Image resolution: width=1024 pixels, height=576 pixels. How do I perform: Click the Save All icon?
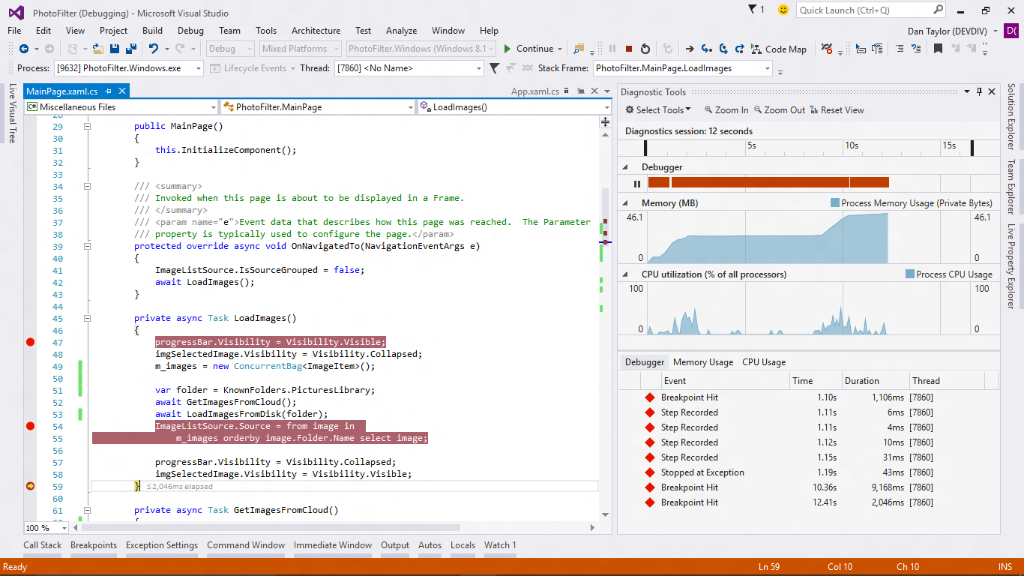click(131, 49)
